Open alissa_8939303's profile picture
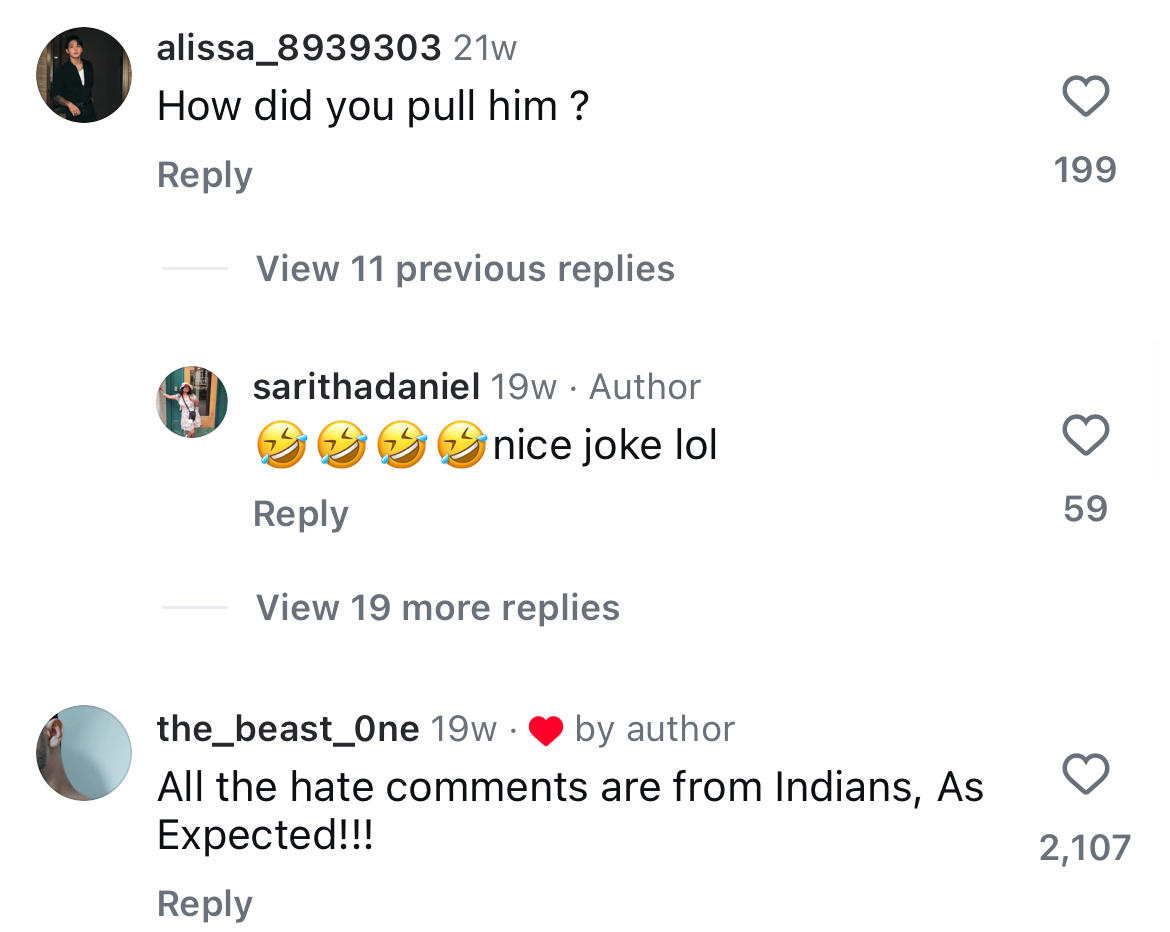This screenshot has width=1170, height=932. coord(84,75)
